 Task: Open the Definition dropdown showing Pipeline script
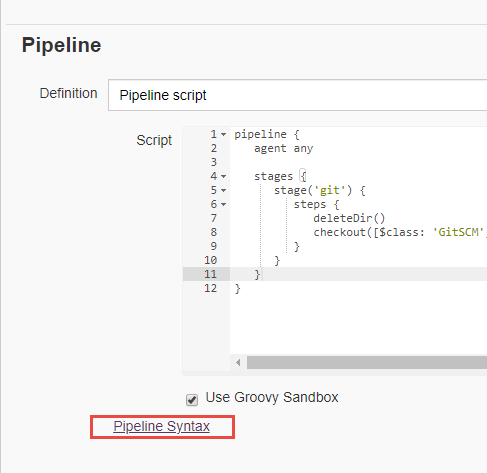pyautogui.click(x=297, y=95)
